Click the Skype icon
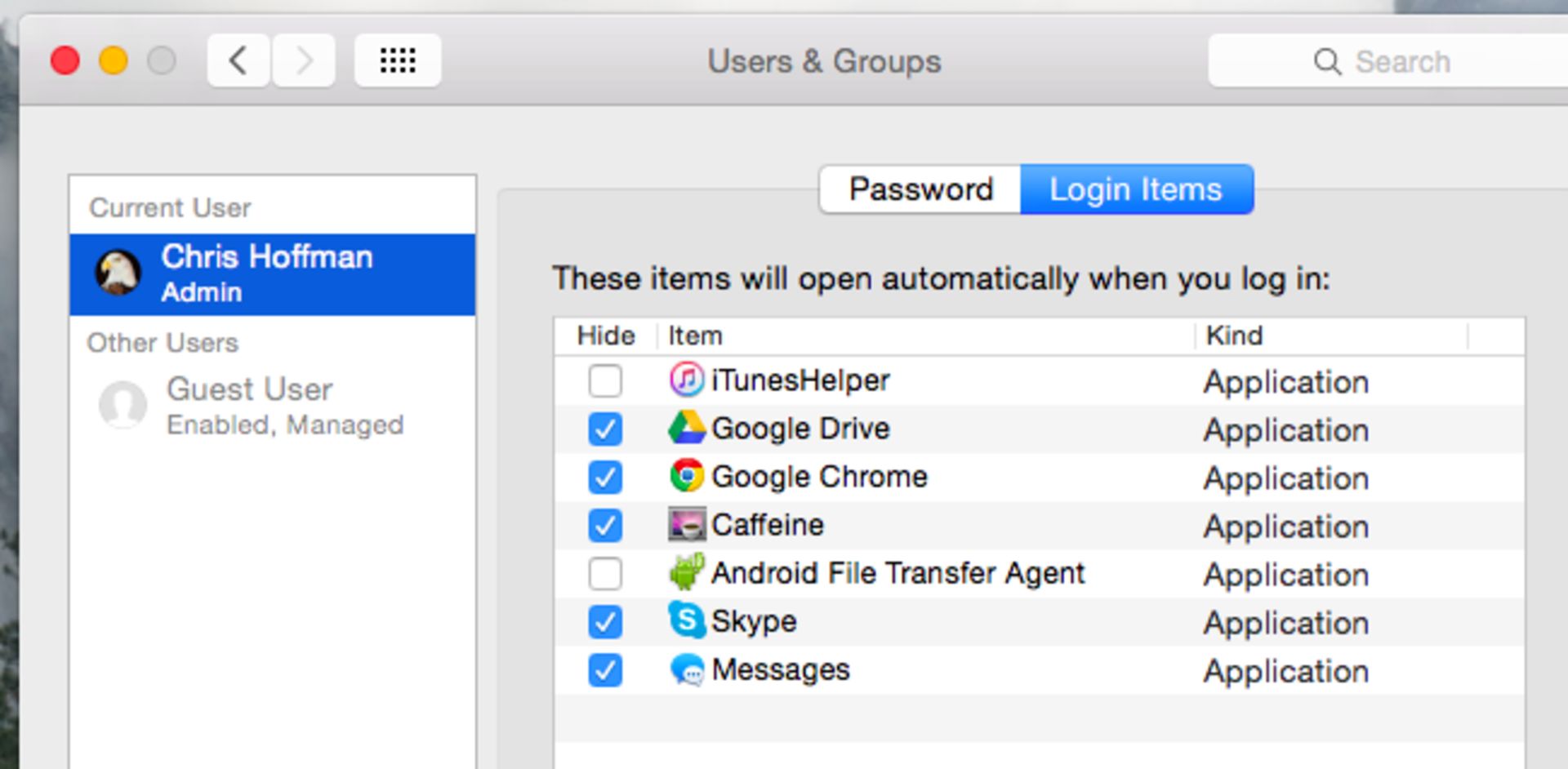Viewport: 1568px width, 769px height. 687,620
